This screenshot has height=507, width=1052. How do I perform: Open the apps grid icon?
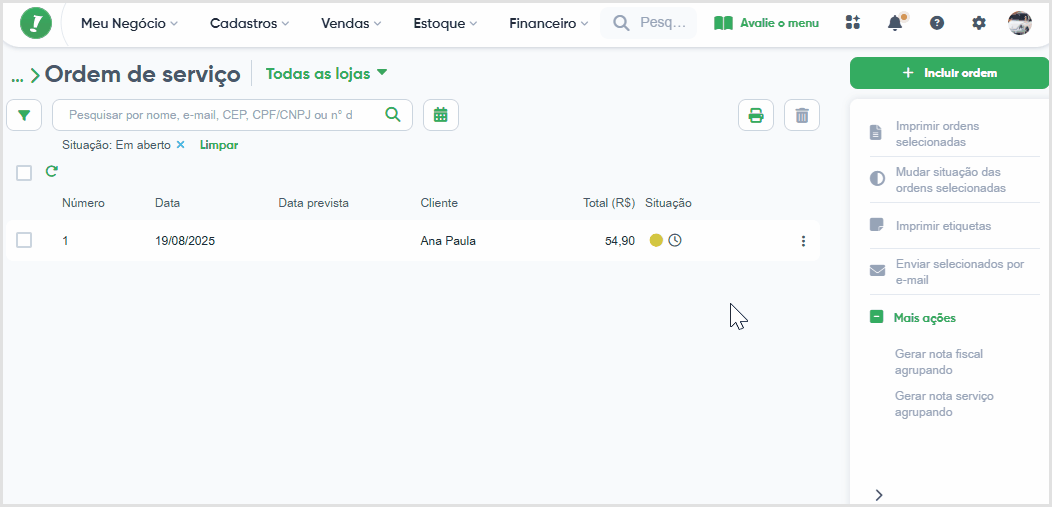853,23
